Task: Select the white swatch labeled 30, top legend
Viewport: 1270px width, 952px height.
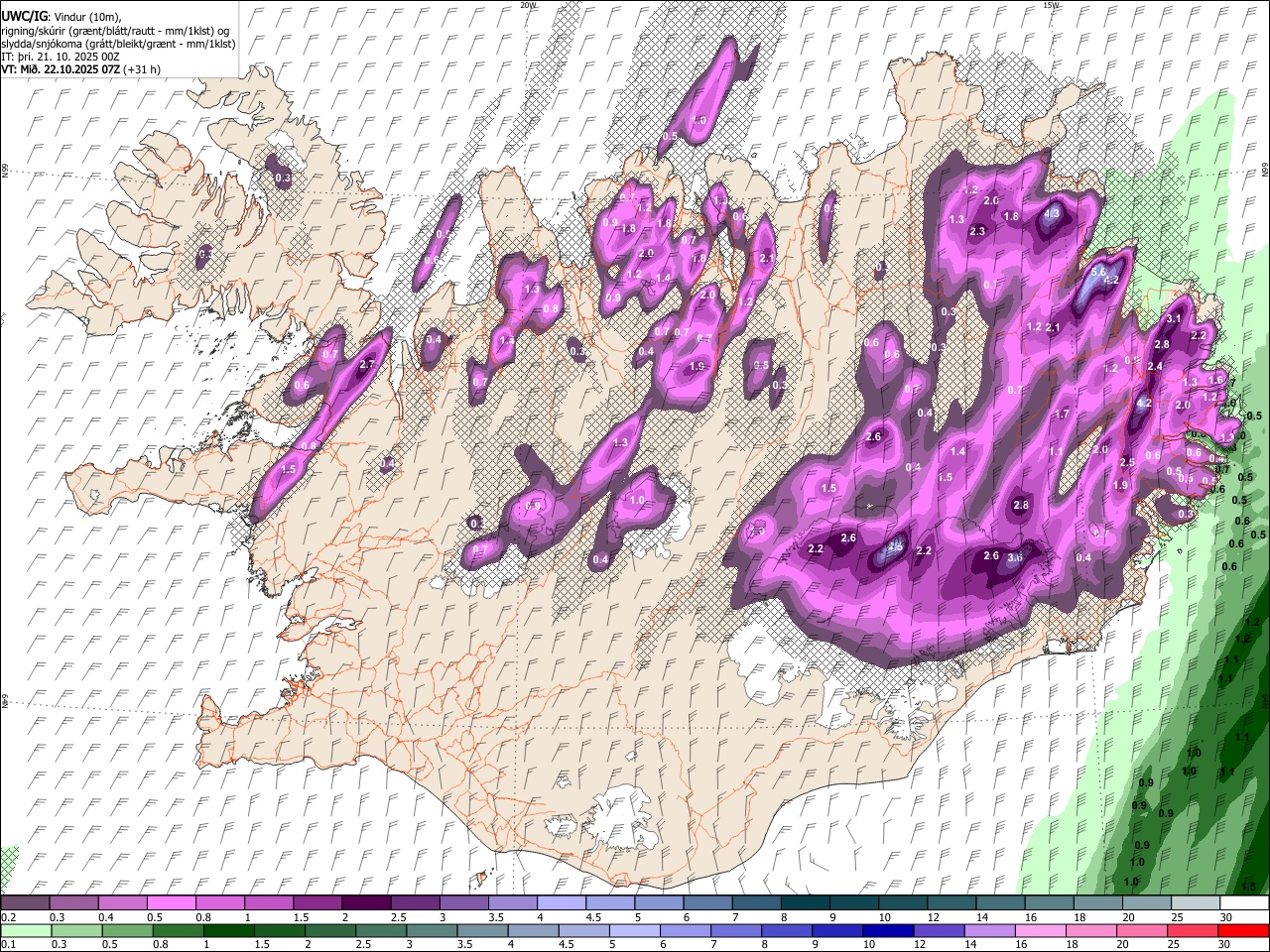Action: point(1244,903)
